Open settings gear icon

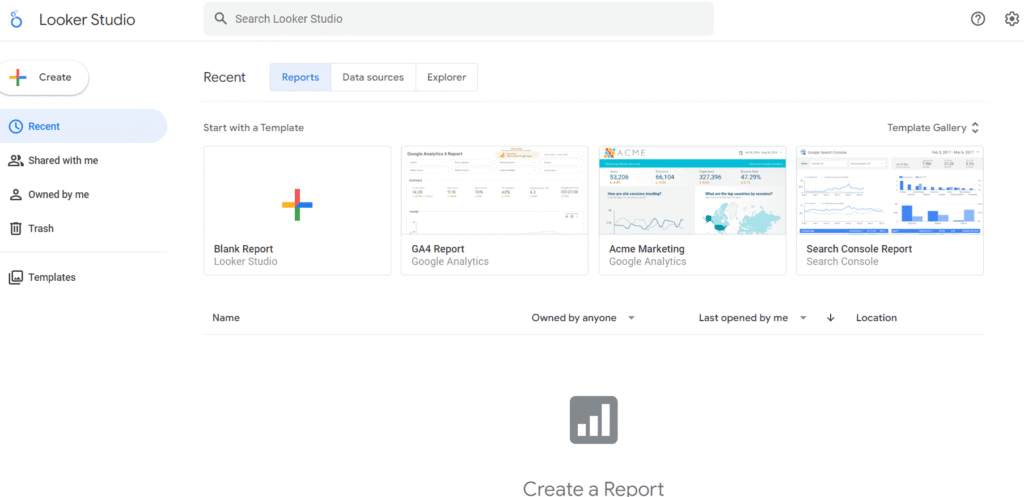[x=1011, y=19]
